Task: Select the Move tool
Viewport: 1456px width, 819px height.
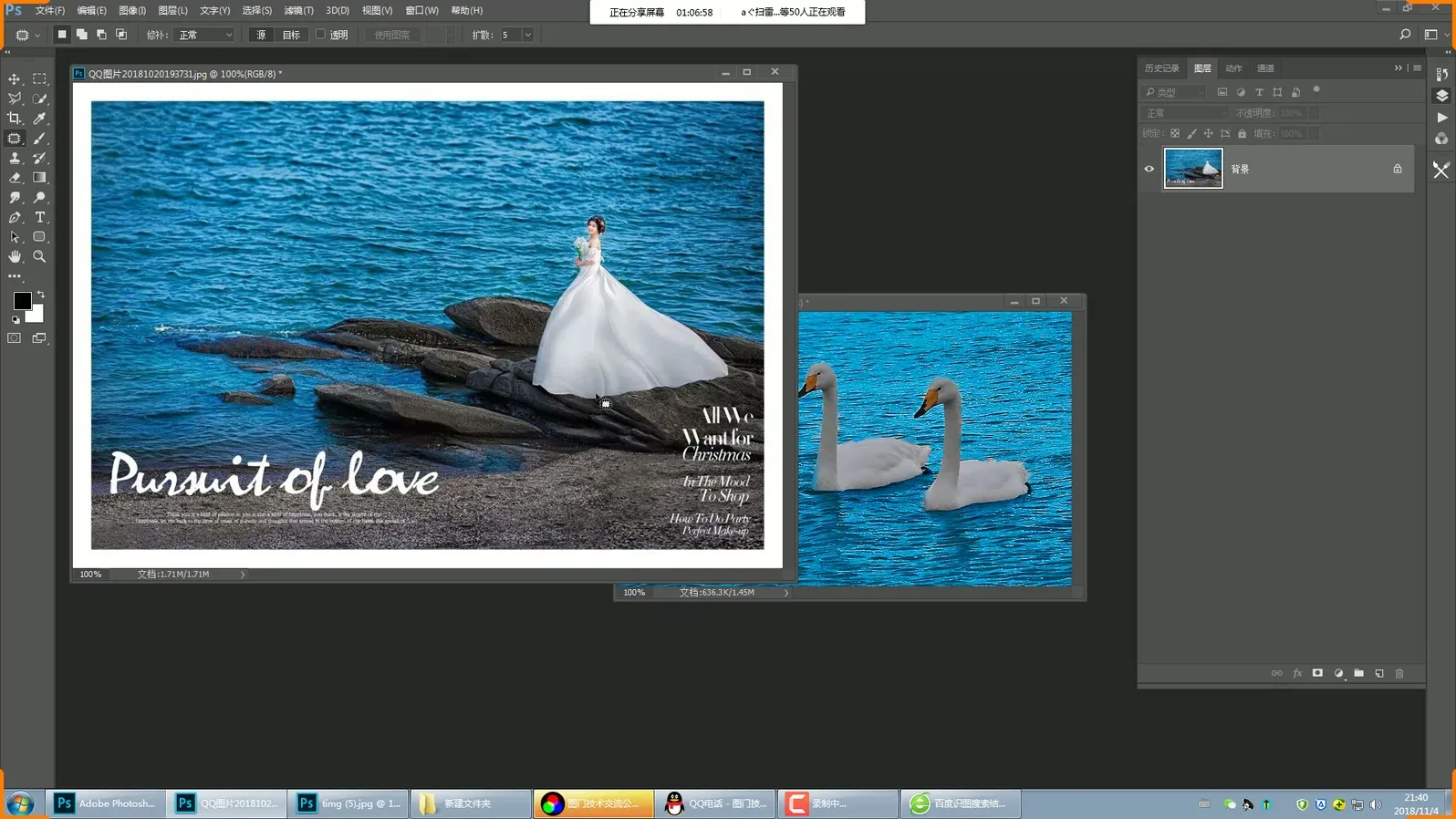Action: point(15,79)
